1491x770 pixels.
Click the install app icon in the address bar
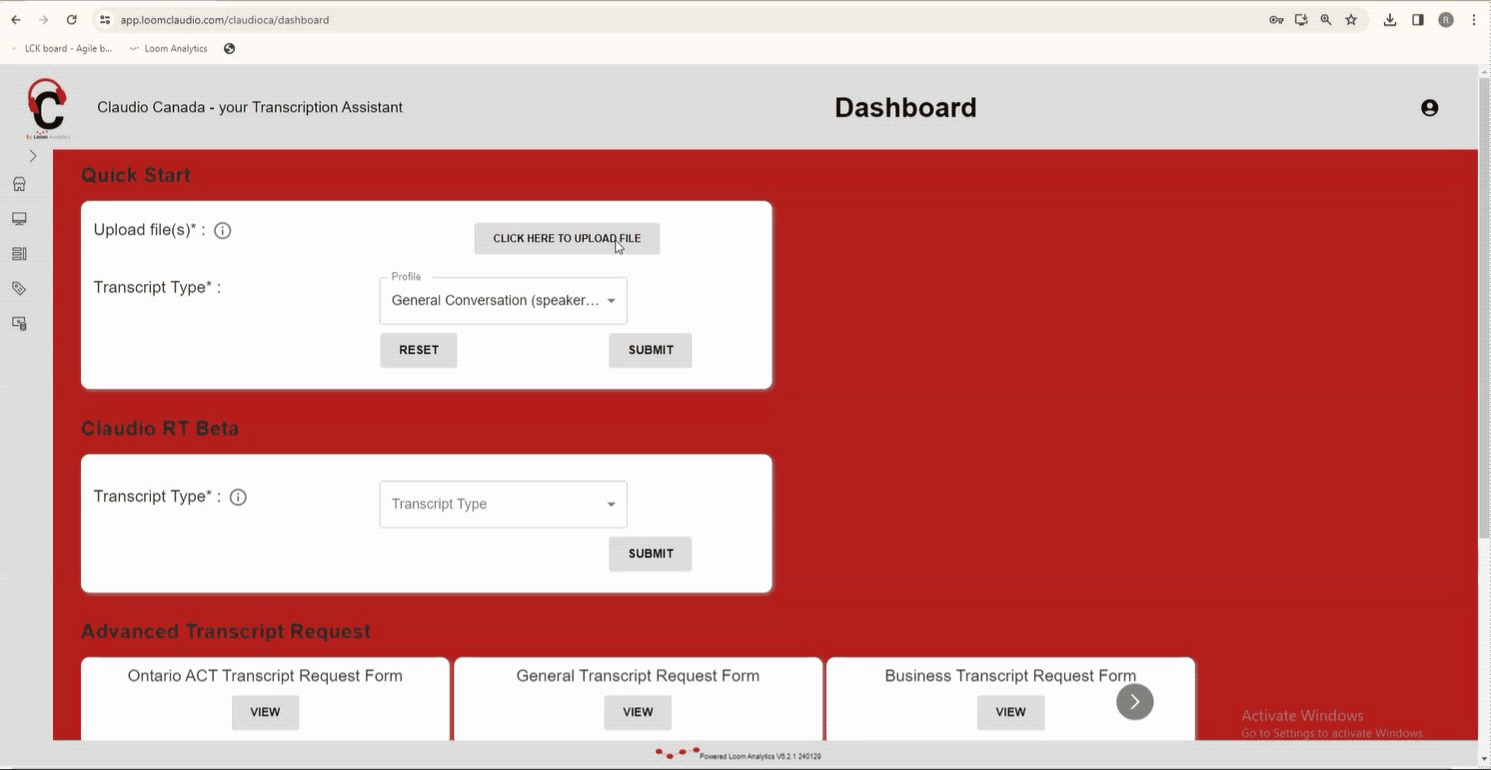point(1301,20)
